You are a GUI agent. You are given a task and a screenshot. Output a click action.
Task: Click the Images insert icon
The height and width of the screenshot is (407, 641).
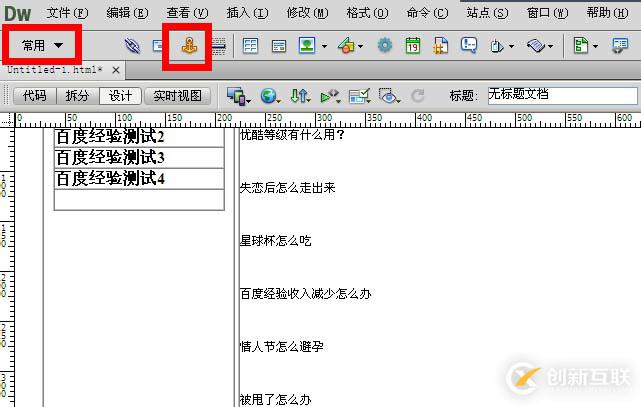coord(307,45)
